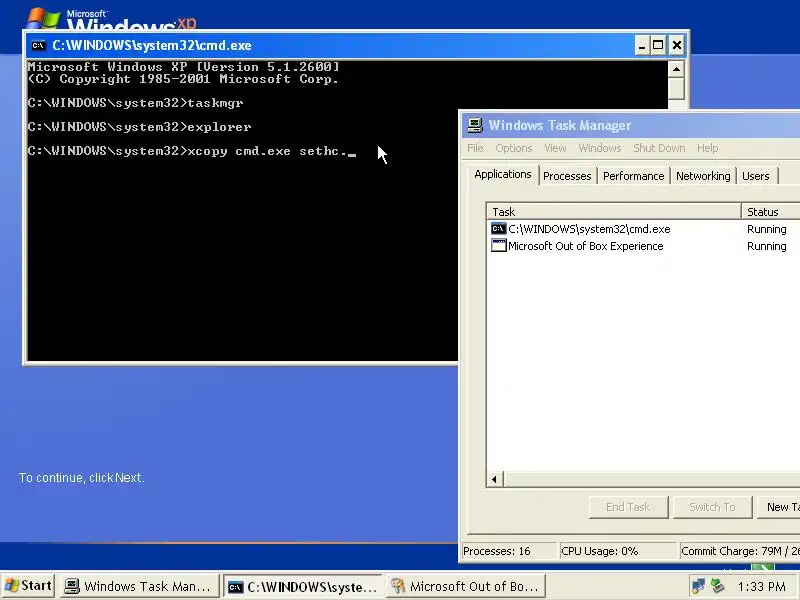The width and height of the screenshot is (800, 600).
Task: Switch to the Processes tab
Action: pyautogui.click(x=567, y=176)
